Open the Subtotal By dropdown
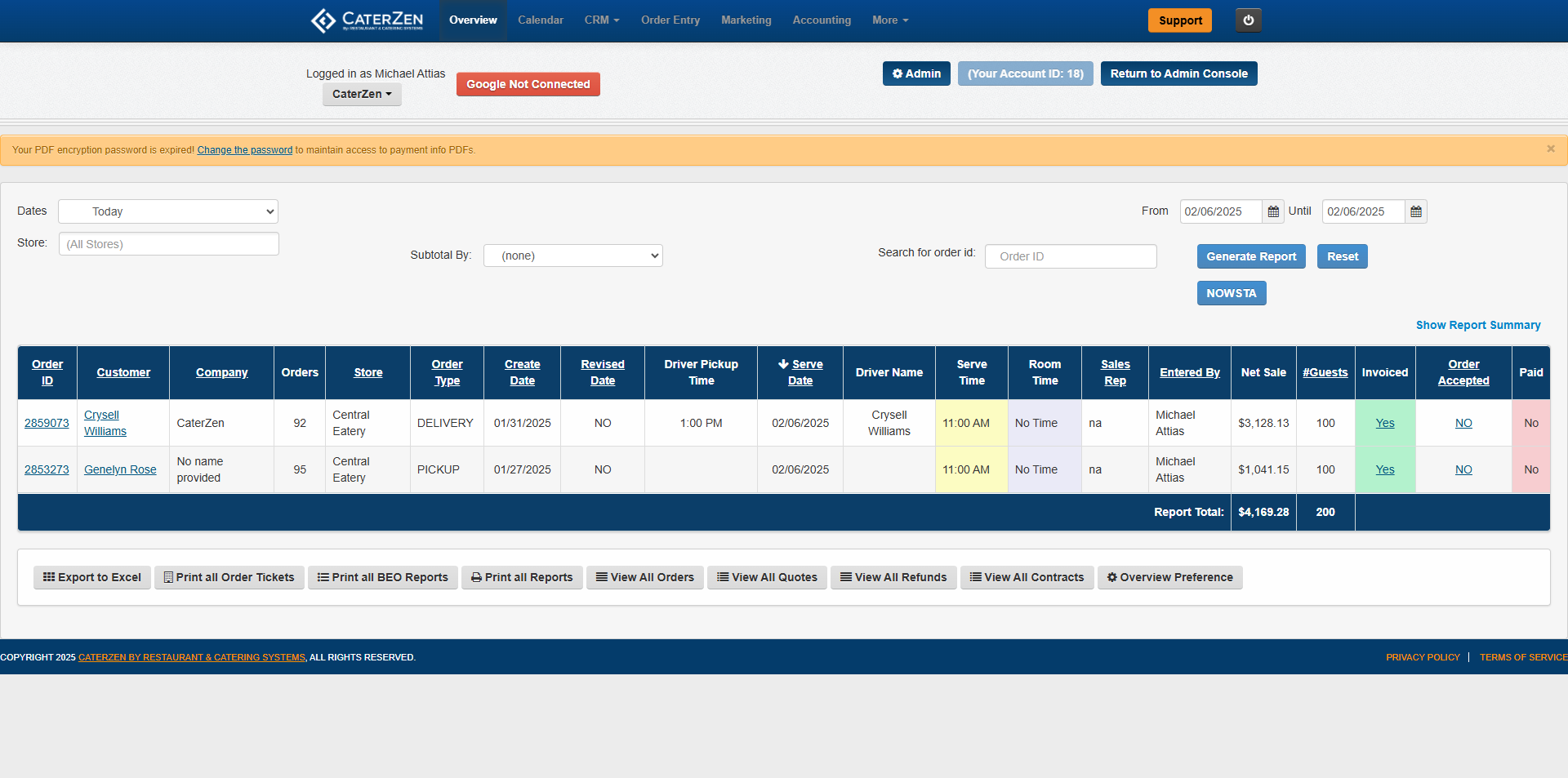Screen dimensions: 1568x778 click(x=573, y=256)
